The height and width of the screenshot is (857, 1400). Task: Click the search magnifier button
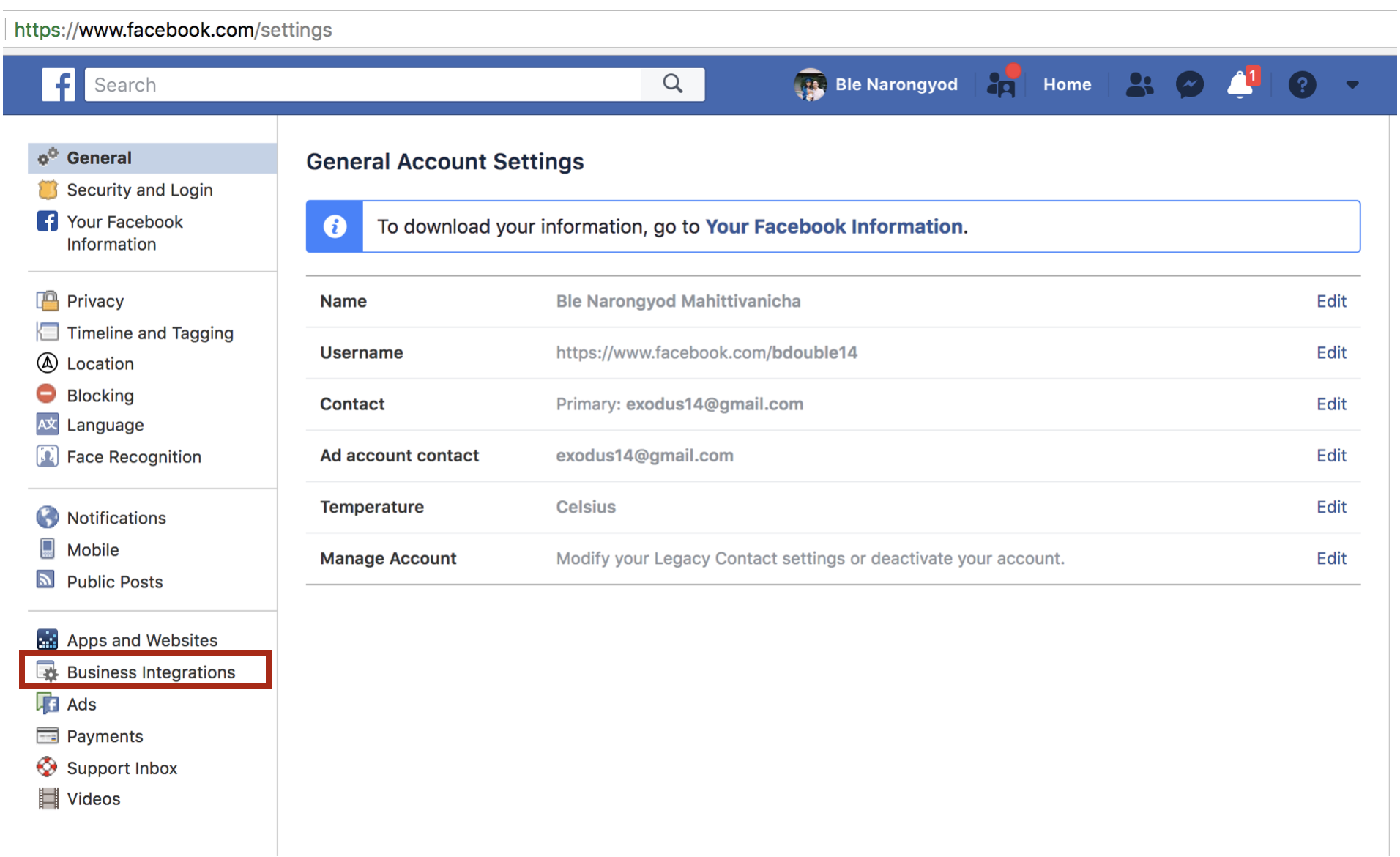tap(672, 84)
